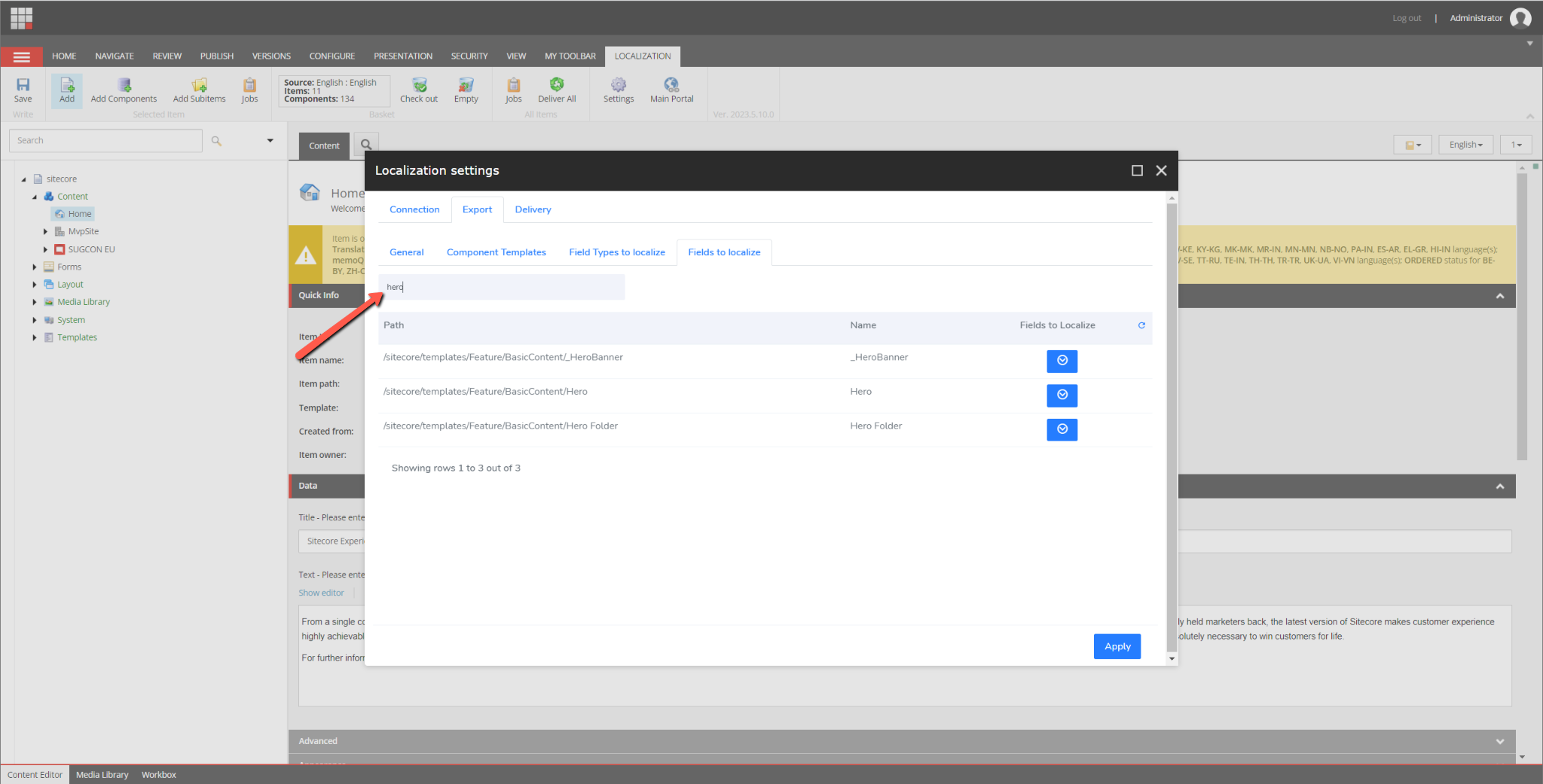Open the Main Portal
Image resolution: width=1543 pixels, height=784 pixels.
point(672,90)
